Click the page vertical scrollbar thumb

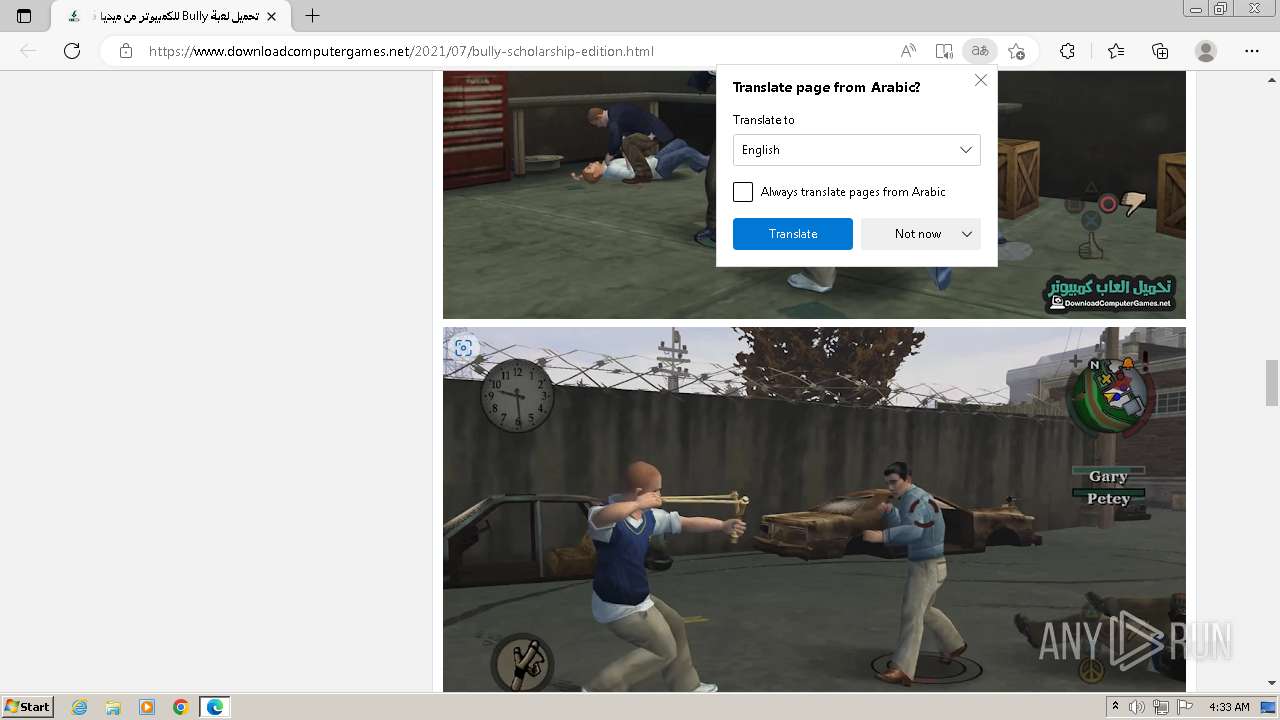point(1272,382)
